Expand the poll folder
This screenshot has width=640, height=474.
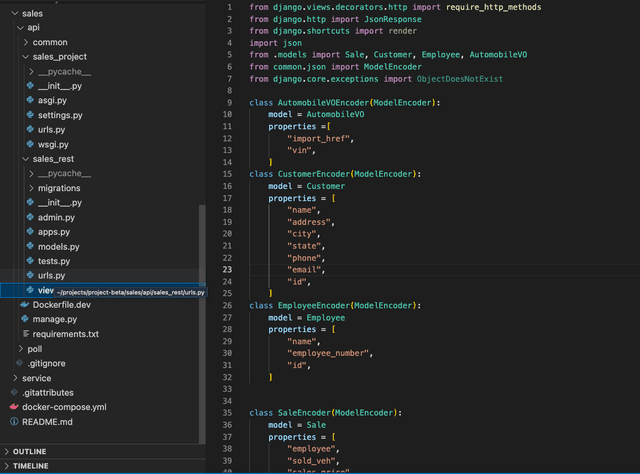pyautogui.click(x=35, y=348)
